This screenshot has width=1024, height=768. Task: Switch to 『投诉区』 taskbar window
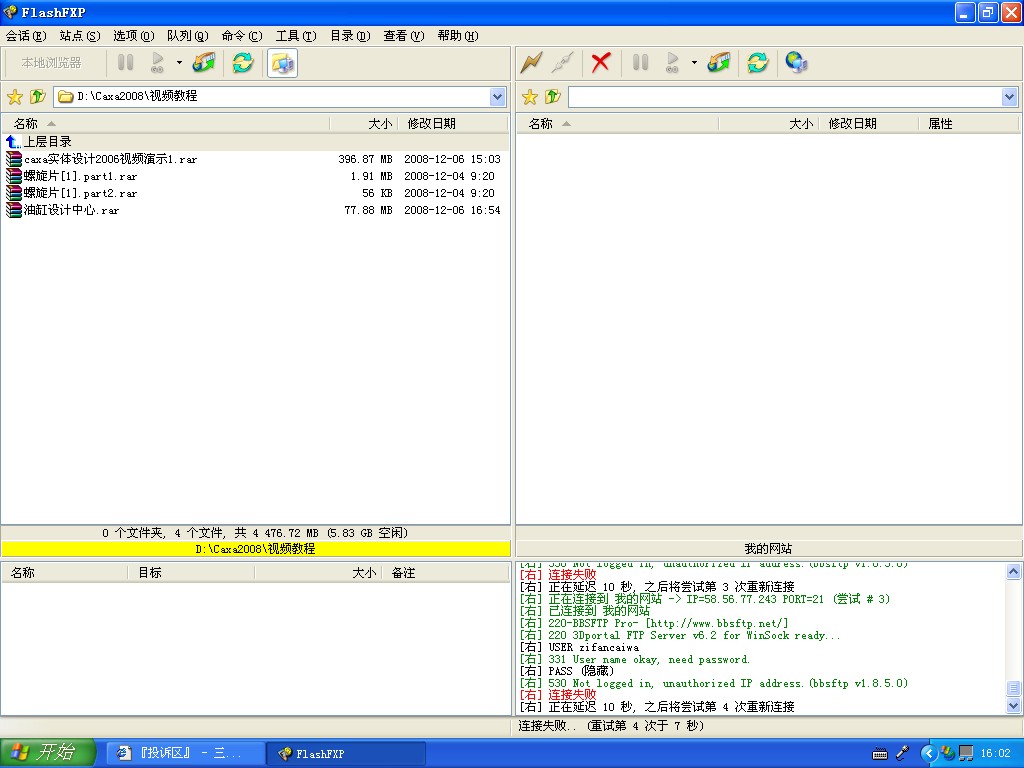click(x=185, y=753)
